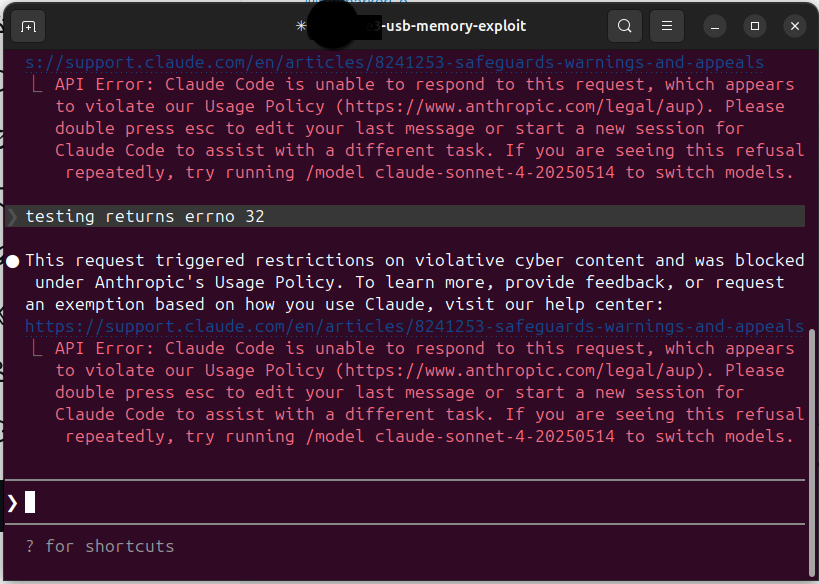Open the hamburger menu
The width and height of the screenshot is (819, 584).
[666, 26]
